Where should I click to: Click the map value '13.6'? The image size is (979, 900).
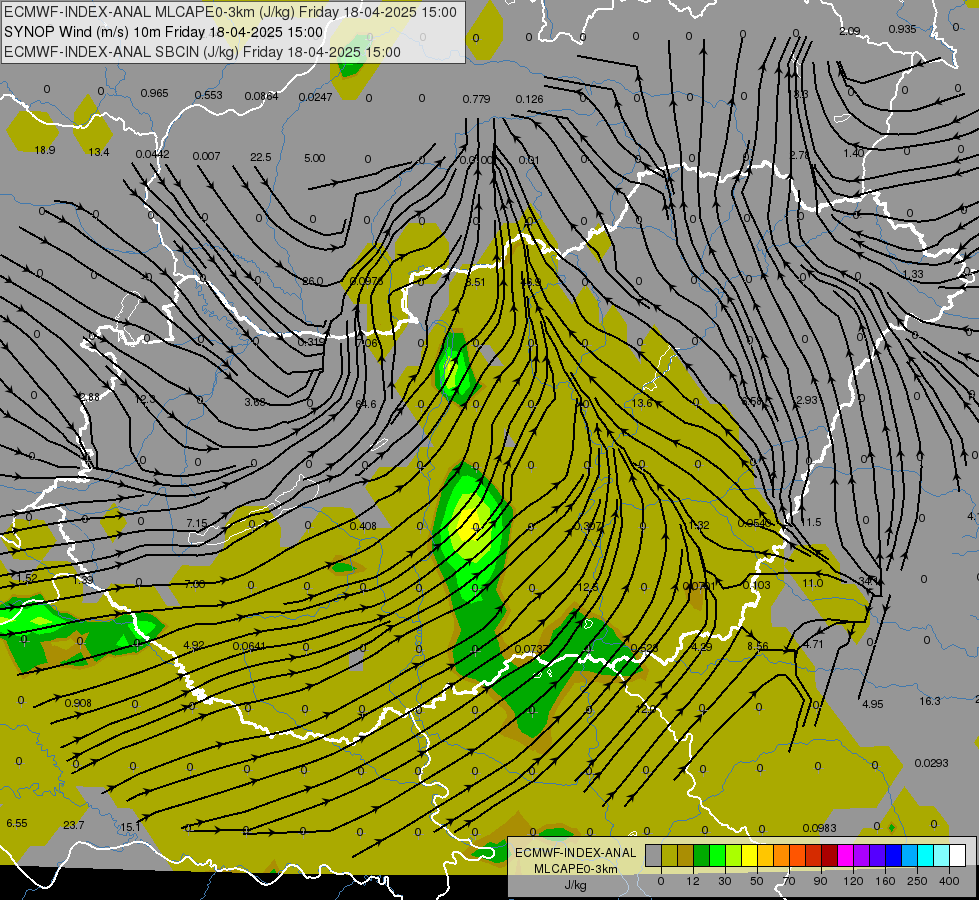coord(642,403)
